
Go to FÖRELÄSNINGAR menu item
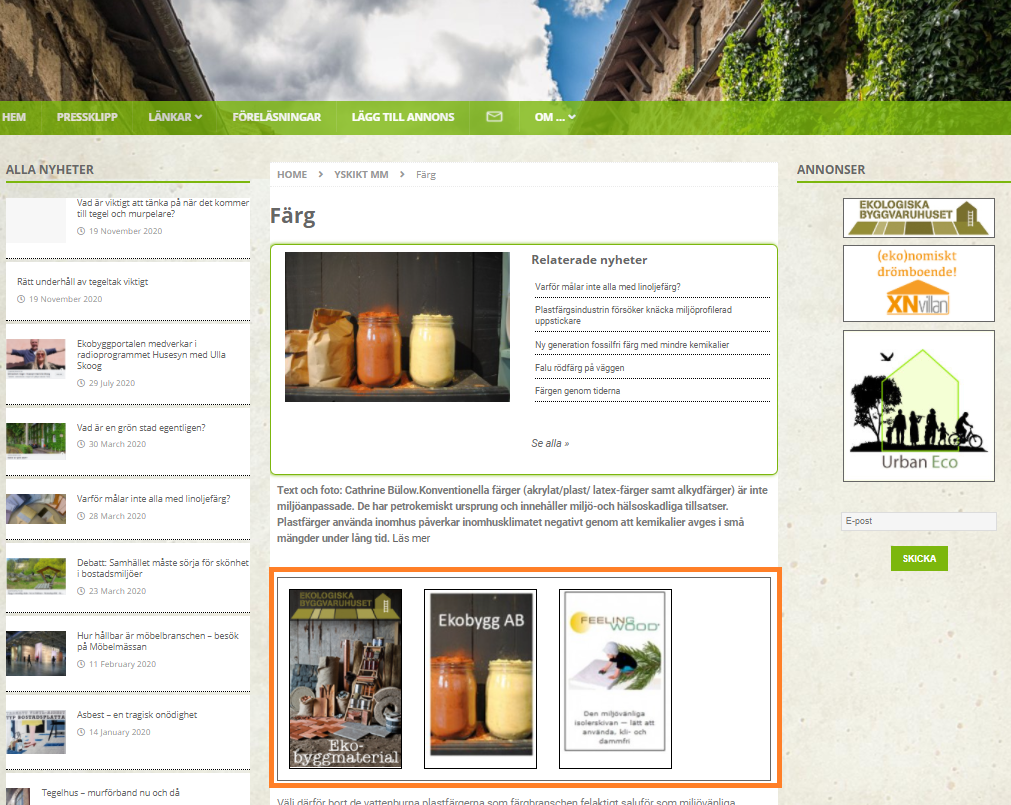tap(277, 117)
